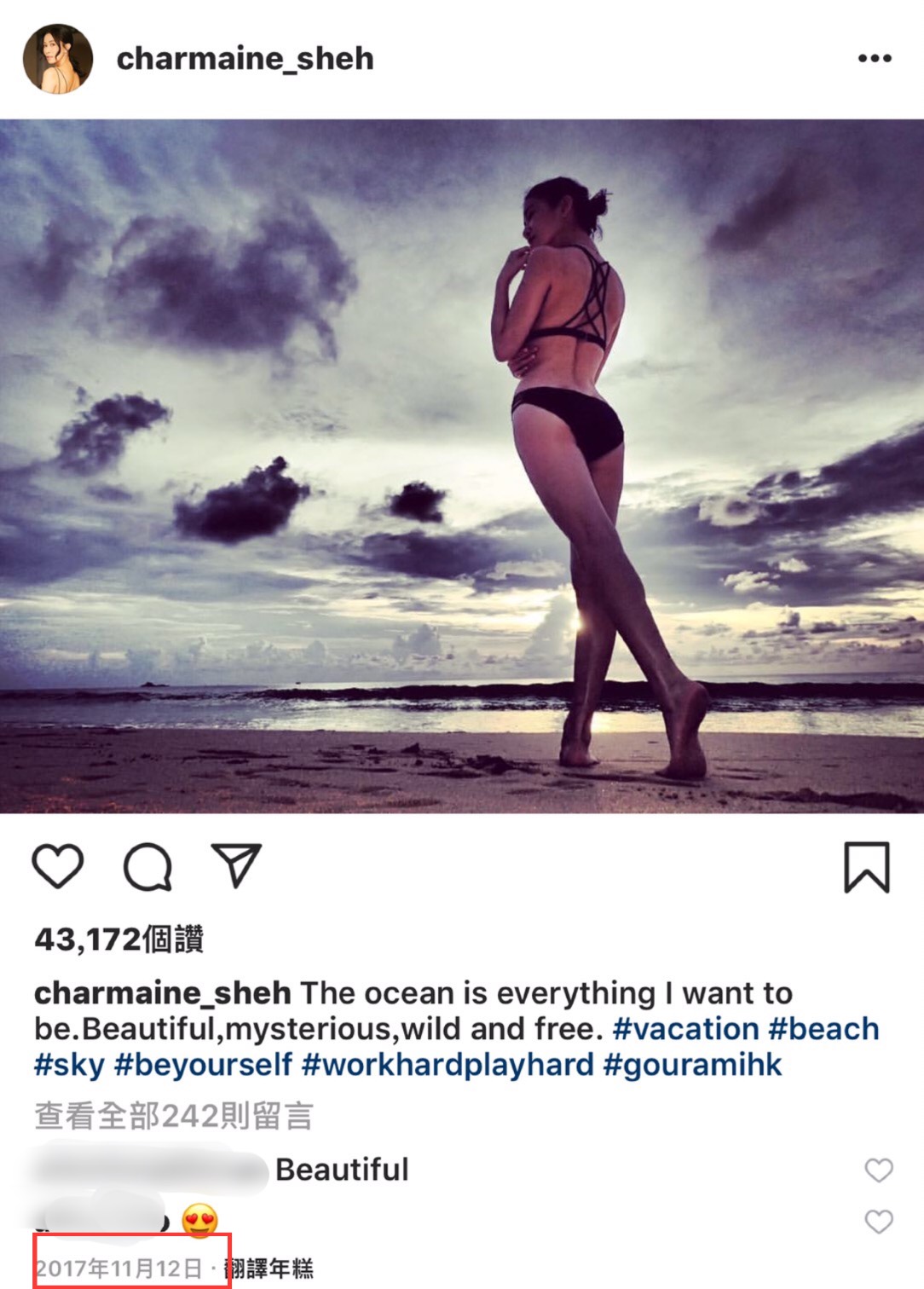This screenshot has height=1289, width=924.
Task: Save the post with the bookmark icon
Action: 867,867
